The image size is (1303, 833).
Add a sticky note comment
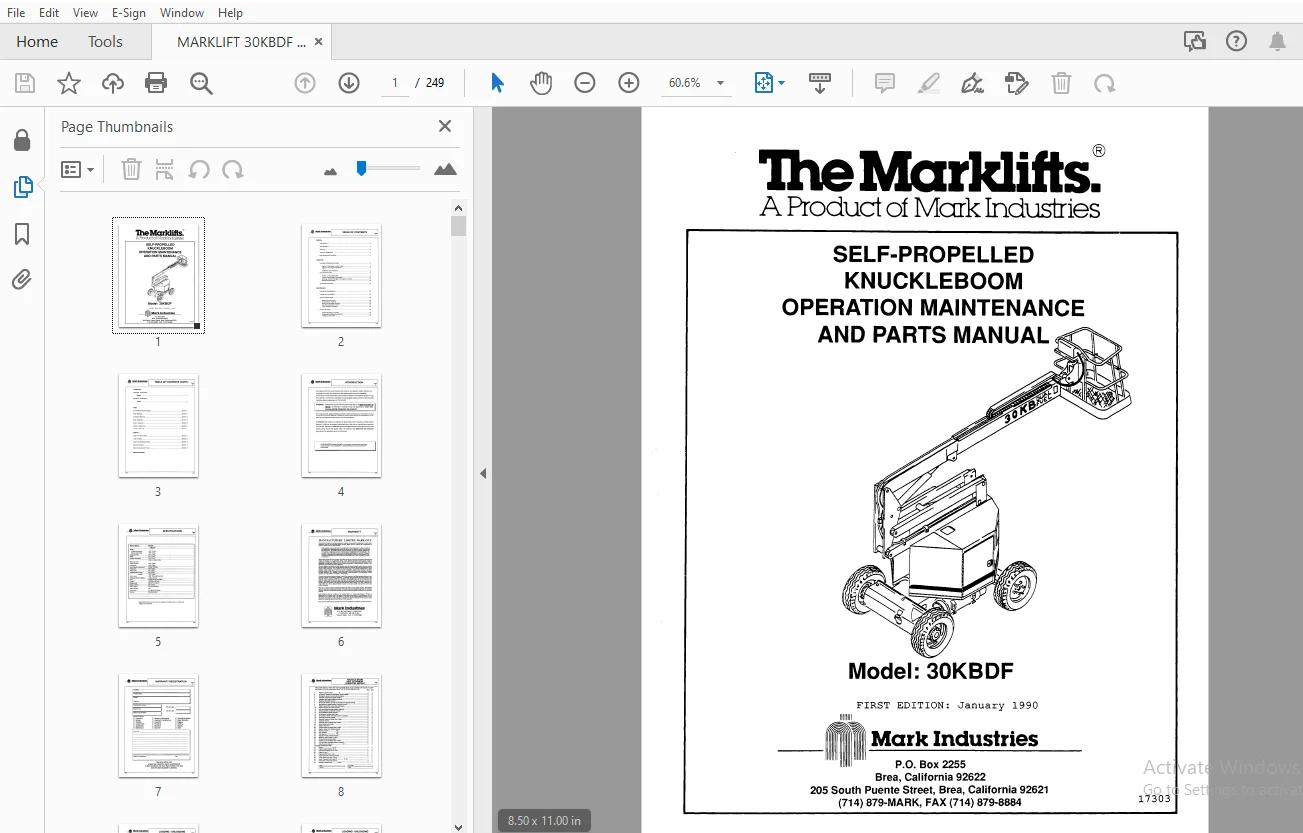point(885,83)
